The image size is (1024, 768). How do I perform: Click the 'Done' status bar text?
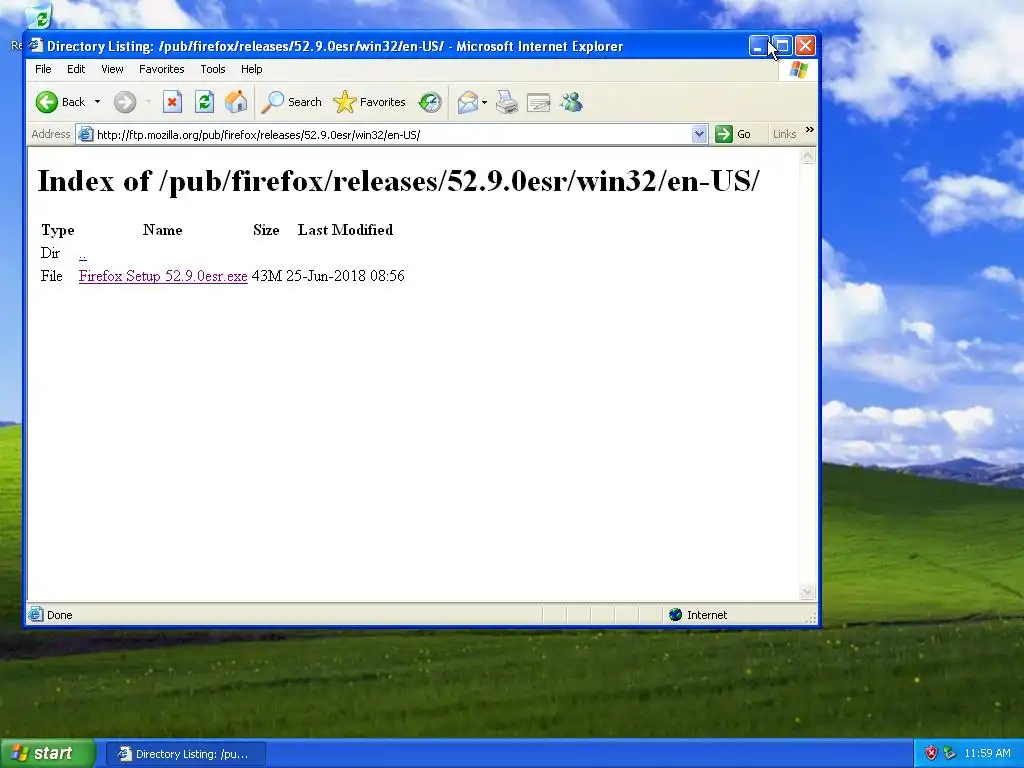(59, 615)
